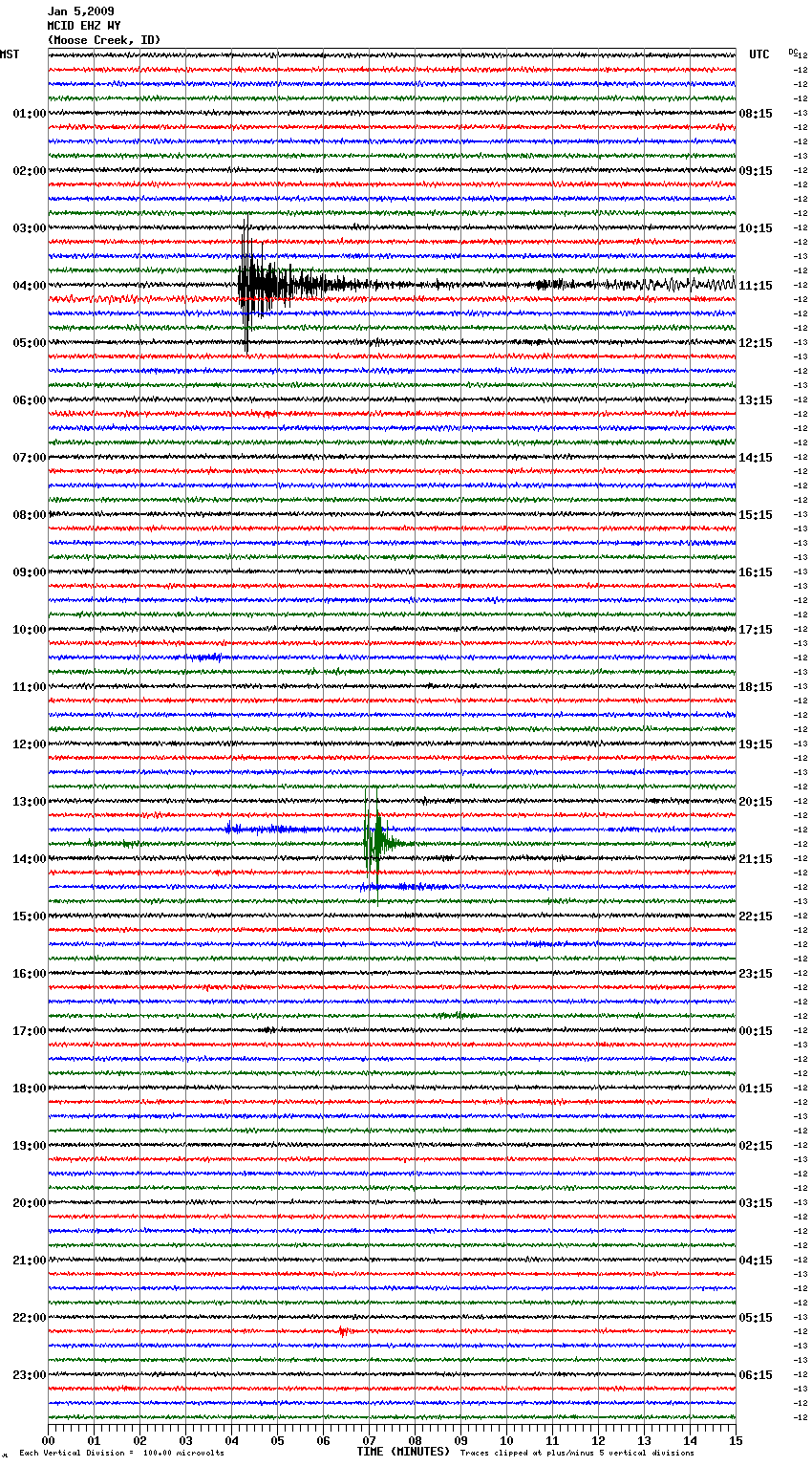The width and height of the screenshot is (812, 1466).
Task: Click the 21:15 UTC row label
Action: 756,859
